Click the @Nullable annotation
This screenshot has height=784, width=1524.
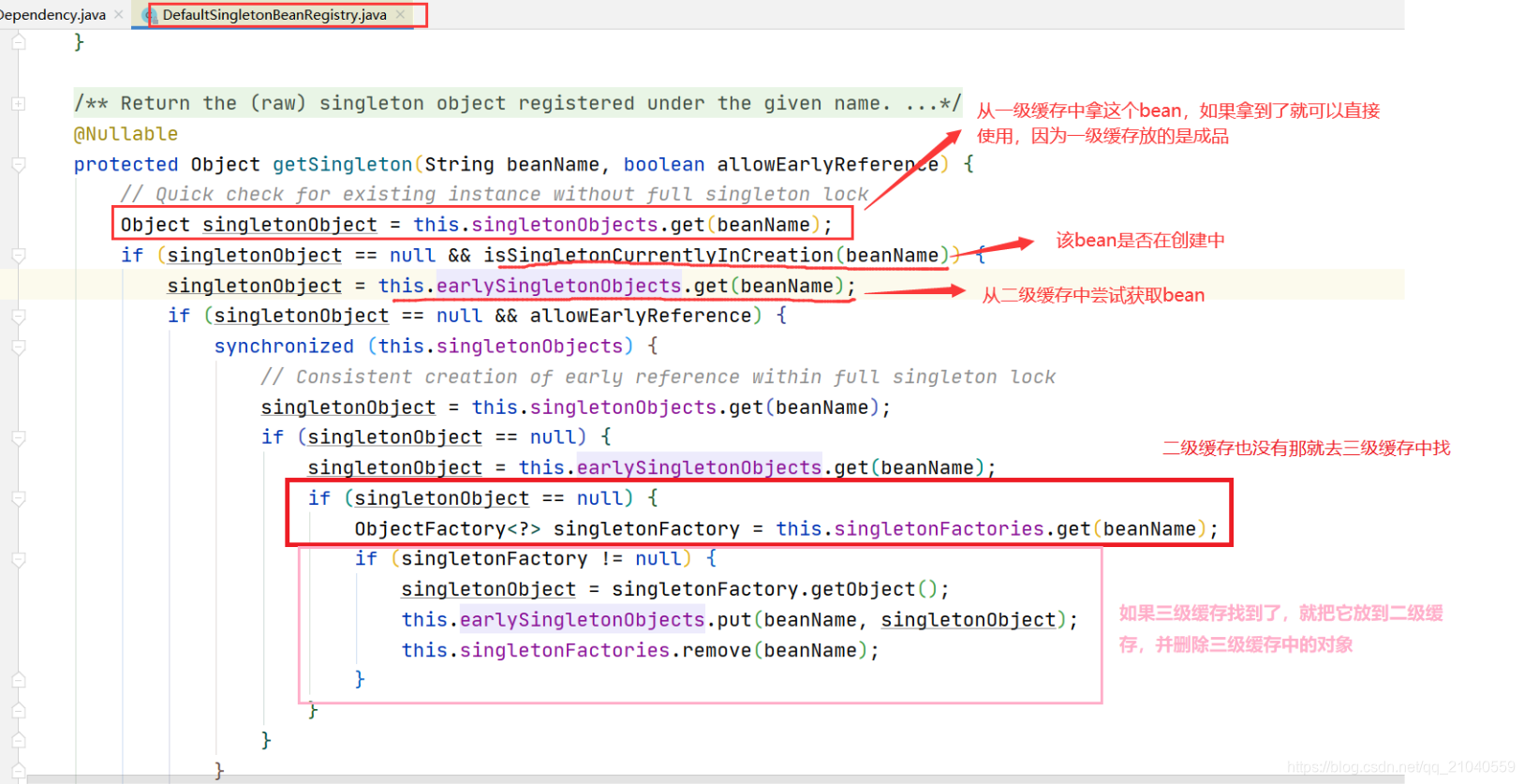[126, 134]
